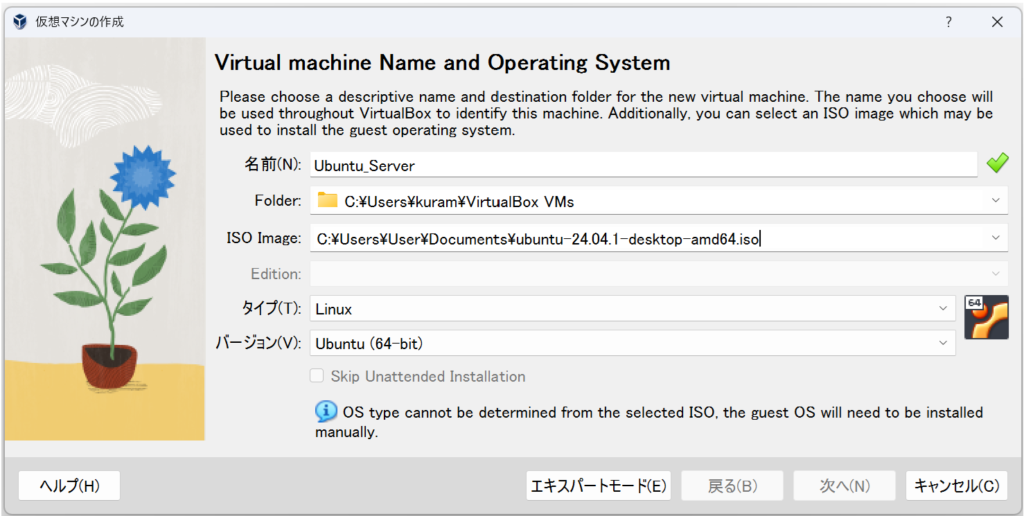The width and height of the screenshot is (1024, 516).
Task: Click the green checkmark next to name field
Action: (997, 163)
